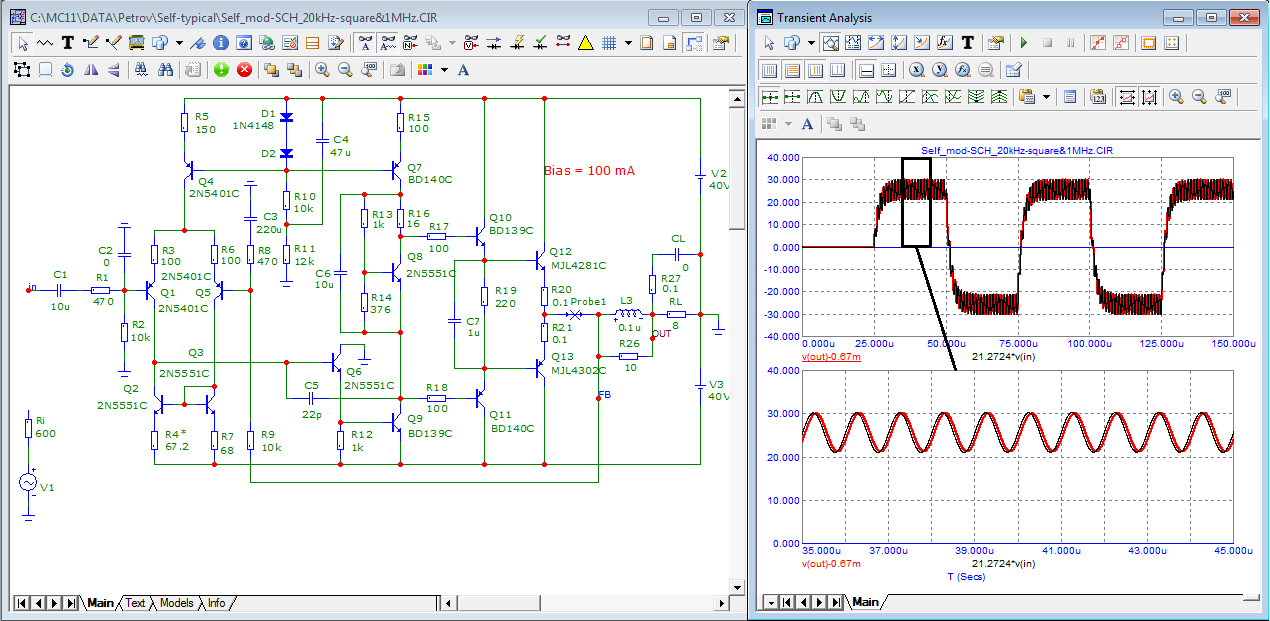Expand the grid options dropdown arrow
Screen dimensions: 1270x621
(628, 43)
